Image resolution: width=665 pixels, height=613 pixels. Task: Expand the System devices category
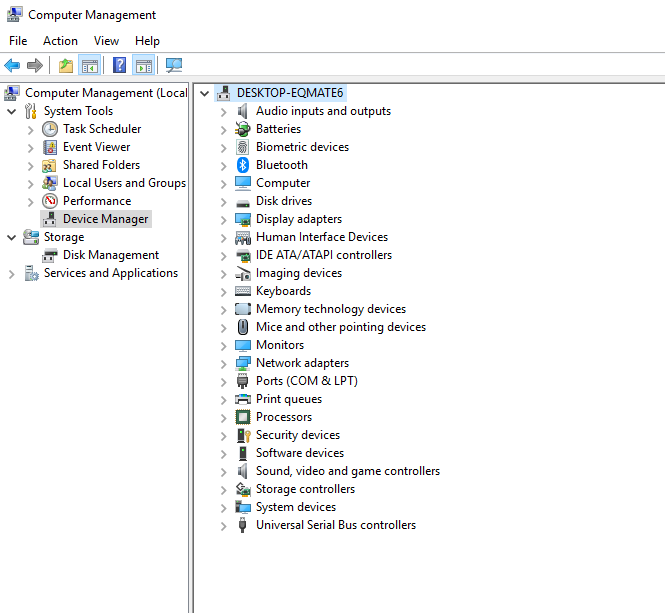224,508
